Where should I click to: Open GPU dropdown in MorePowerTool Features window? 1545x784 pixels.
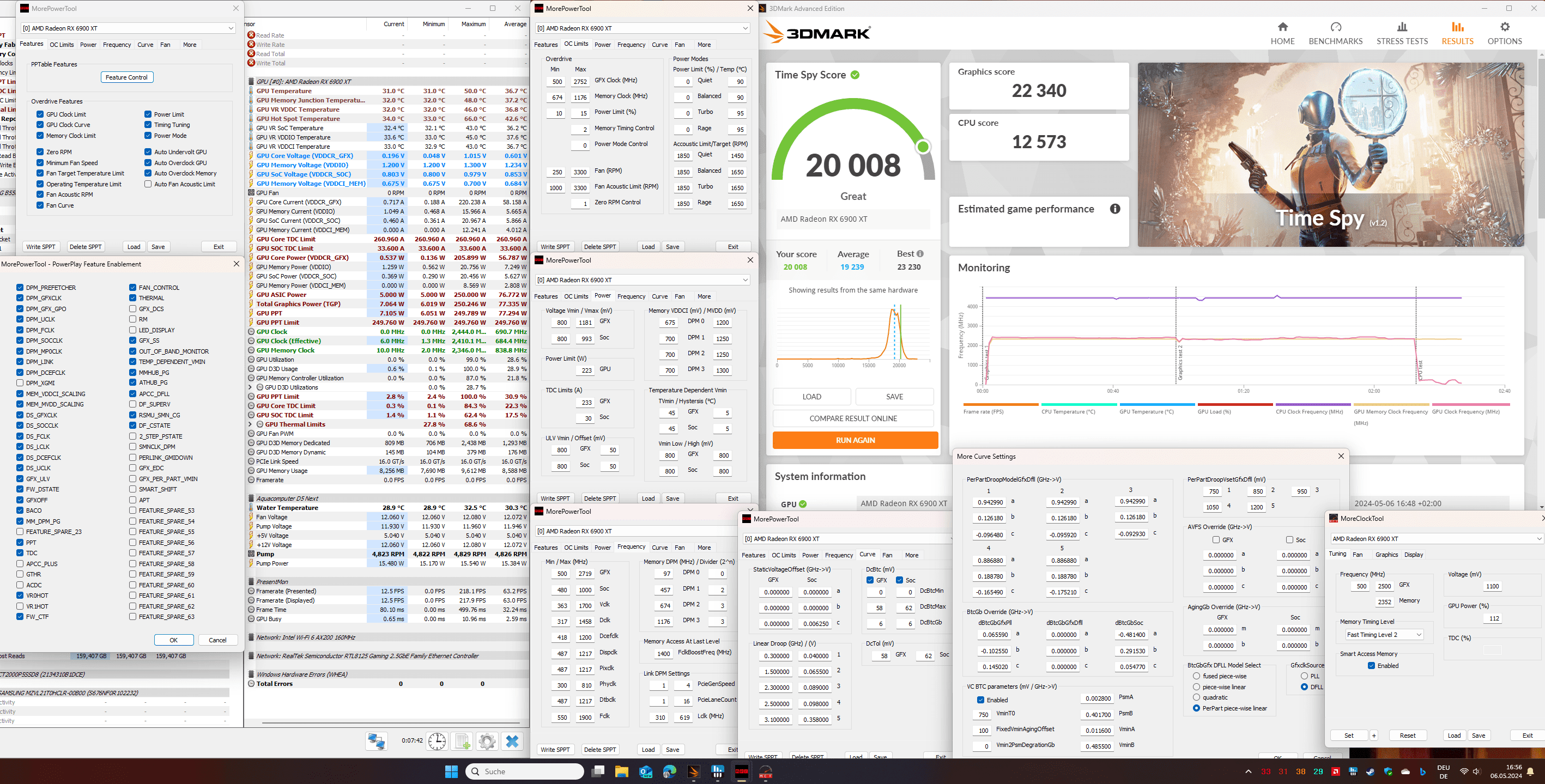(129, 28)
